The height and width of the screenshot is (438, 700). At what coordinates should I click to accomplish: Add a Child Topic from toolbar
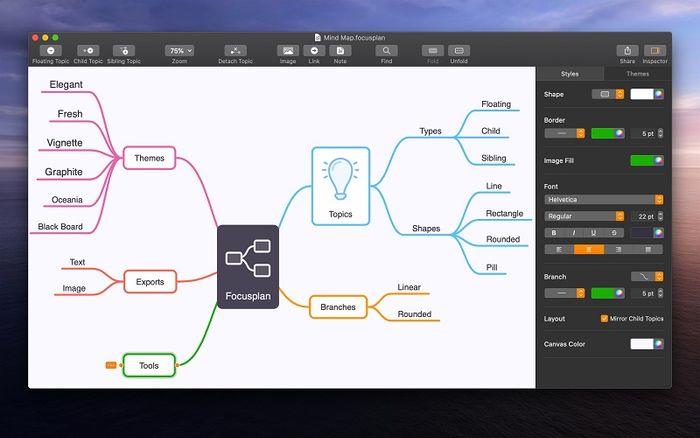(88, 50)
